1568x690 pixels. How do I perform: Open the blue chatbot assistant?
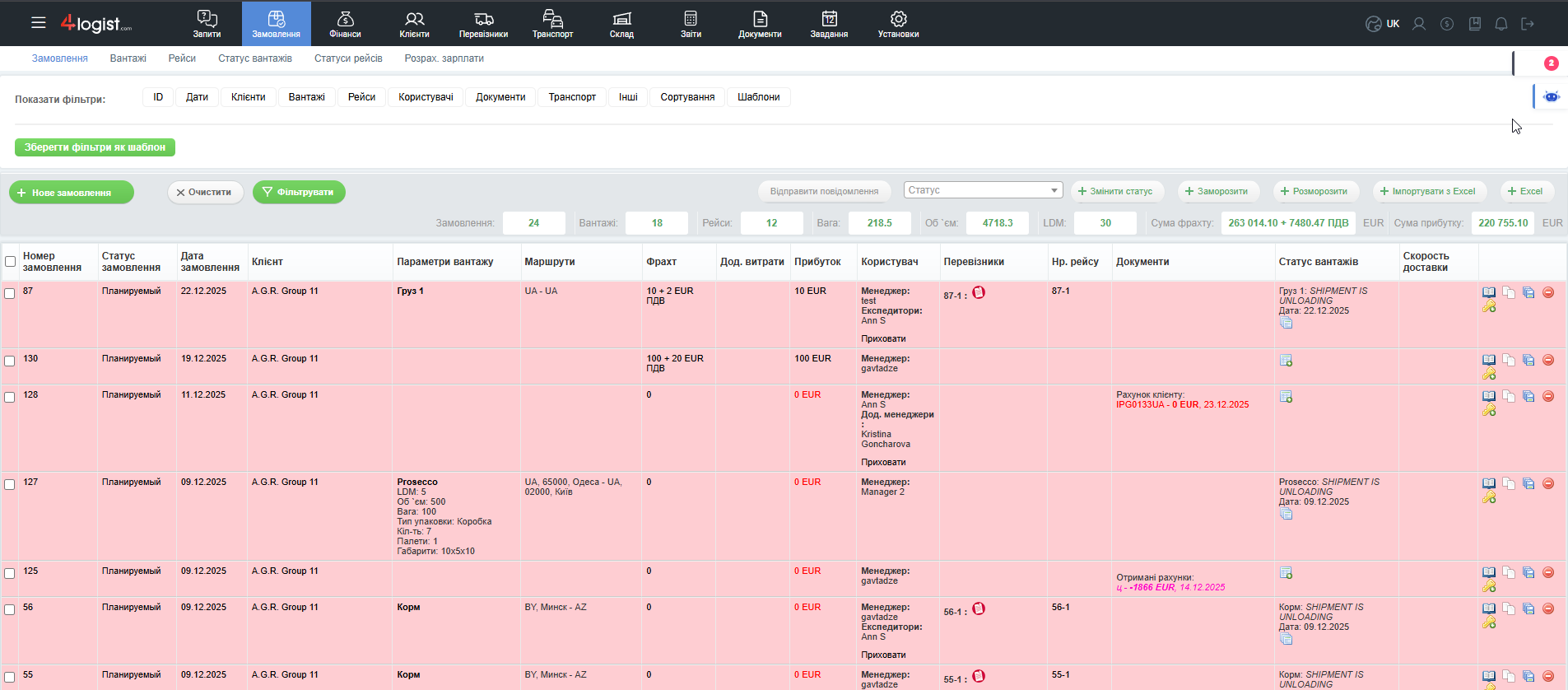click(1551, 96)
